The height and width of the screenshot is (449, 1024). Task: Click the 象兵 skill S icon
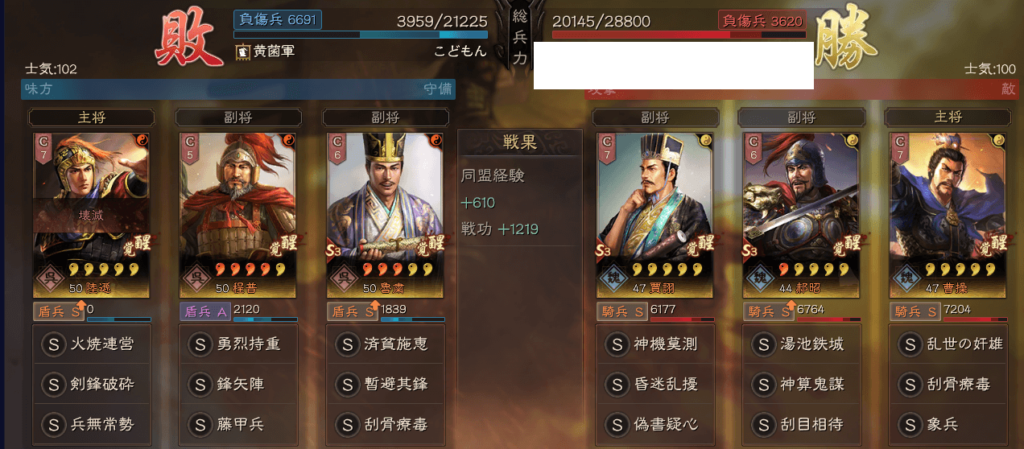coord(909,425)
